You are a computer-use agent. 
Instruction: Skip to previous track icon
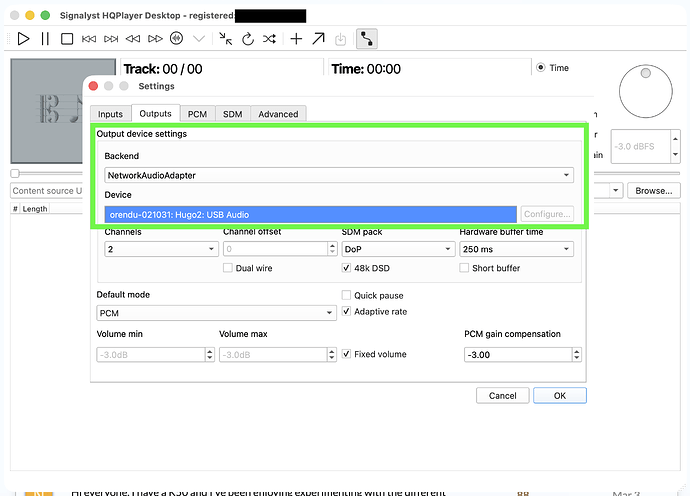[89, 39]
